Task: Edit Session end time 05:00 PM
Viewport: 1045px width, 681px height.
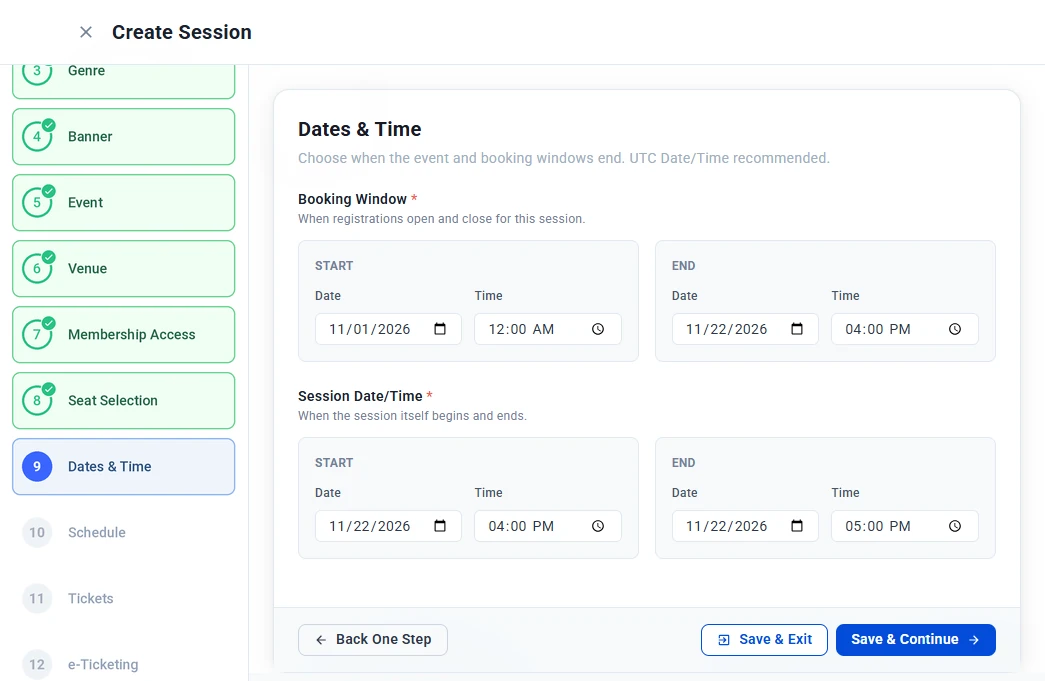Action: pyautogui.click(x=905, y=526)
